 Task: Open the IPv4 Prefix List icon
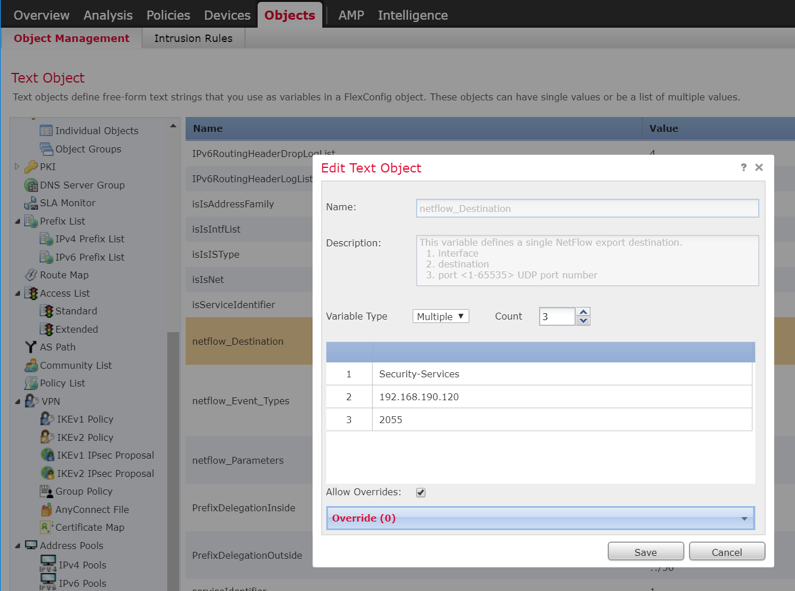click(46, 239)
